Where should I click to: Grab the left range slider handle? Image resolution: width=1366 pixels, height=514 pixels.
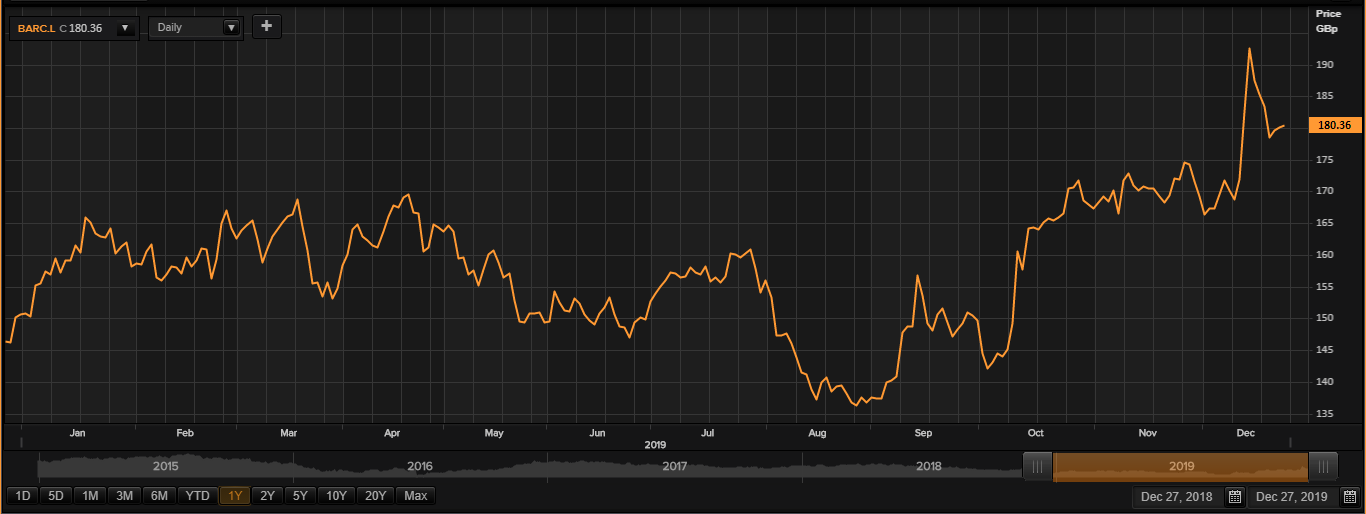(1037, 466)
